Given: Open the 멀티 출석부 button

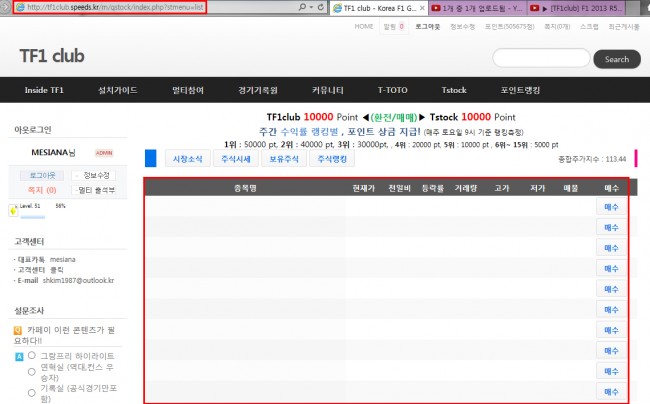Looking at the screenshot, I should (93, 190).
